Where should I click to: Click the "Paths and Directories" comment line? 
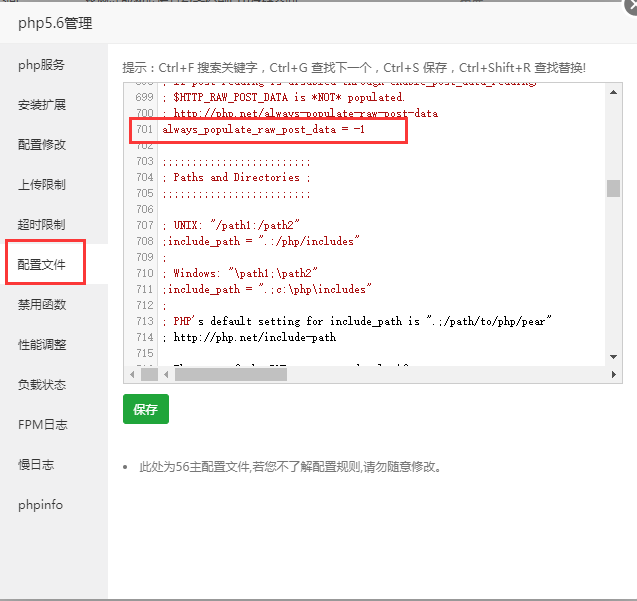click(237, 177)
